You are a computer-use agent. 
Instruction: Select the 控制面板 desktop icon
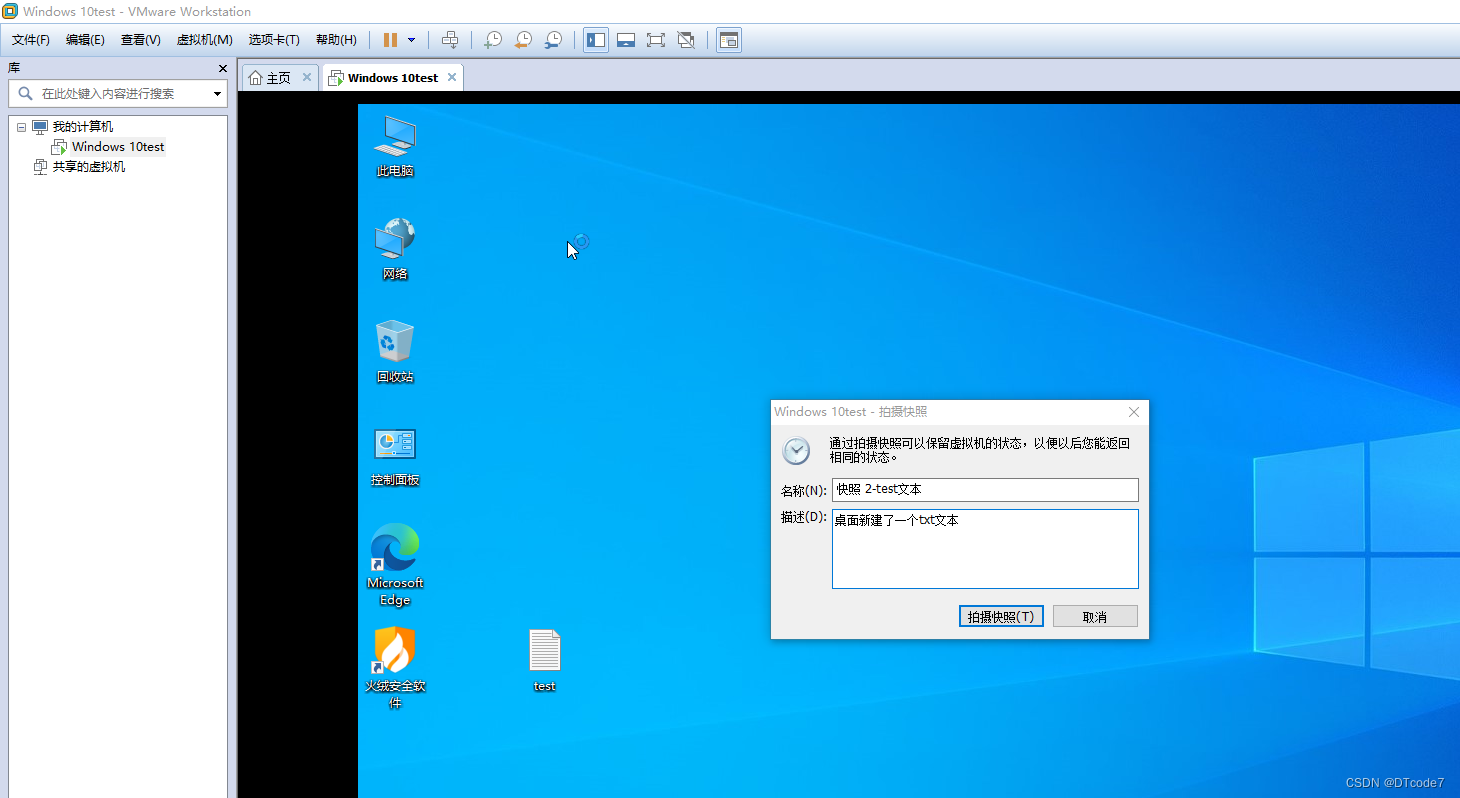click(395, 456)
